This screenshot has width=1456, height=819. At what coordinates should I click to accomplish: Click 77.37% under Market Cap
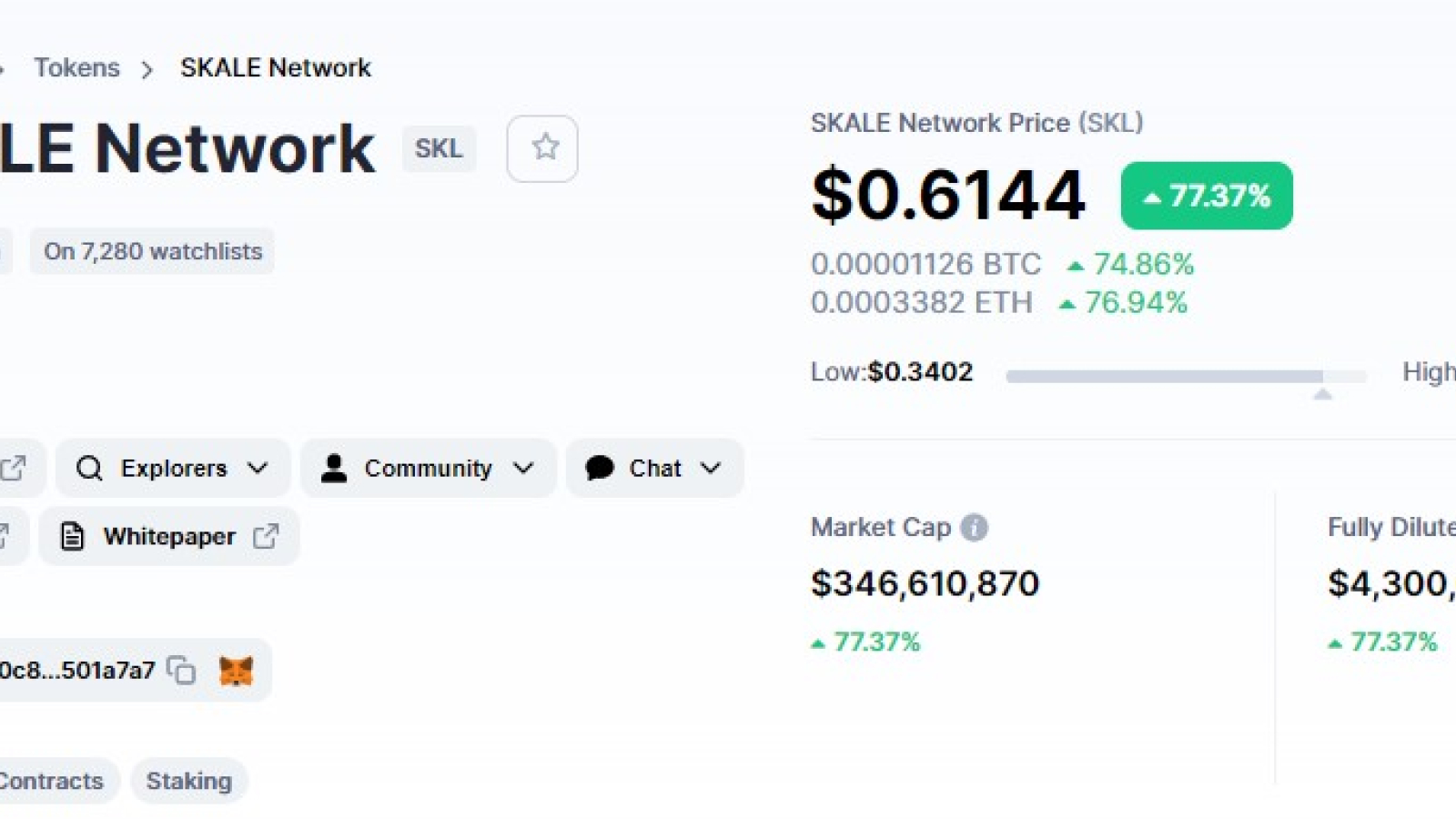pyautogui.click(x=865, y=642)
